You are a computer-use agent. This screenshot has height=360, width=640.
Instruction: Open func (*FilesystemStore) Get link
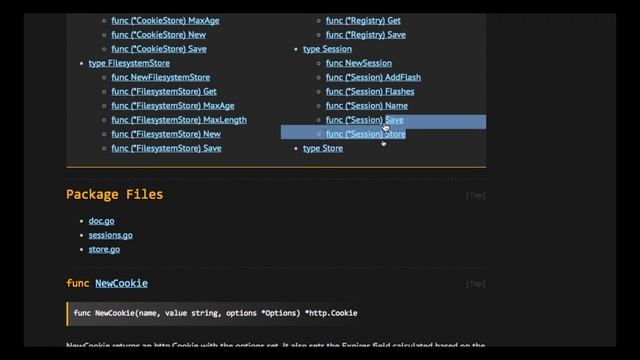[x=164, y=91]
